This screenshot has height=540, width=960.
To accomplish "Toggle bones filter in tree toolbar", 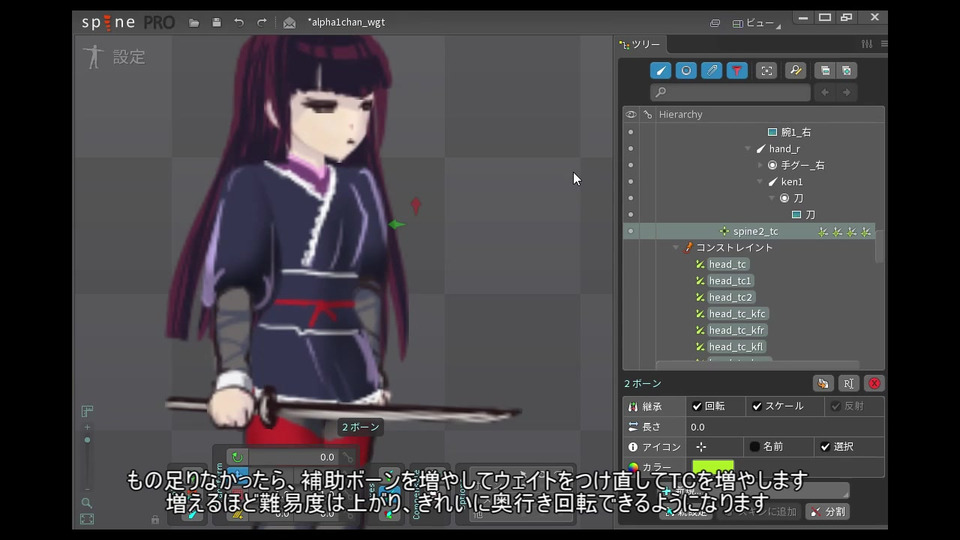I will [661, 70].
